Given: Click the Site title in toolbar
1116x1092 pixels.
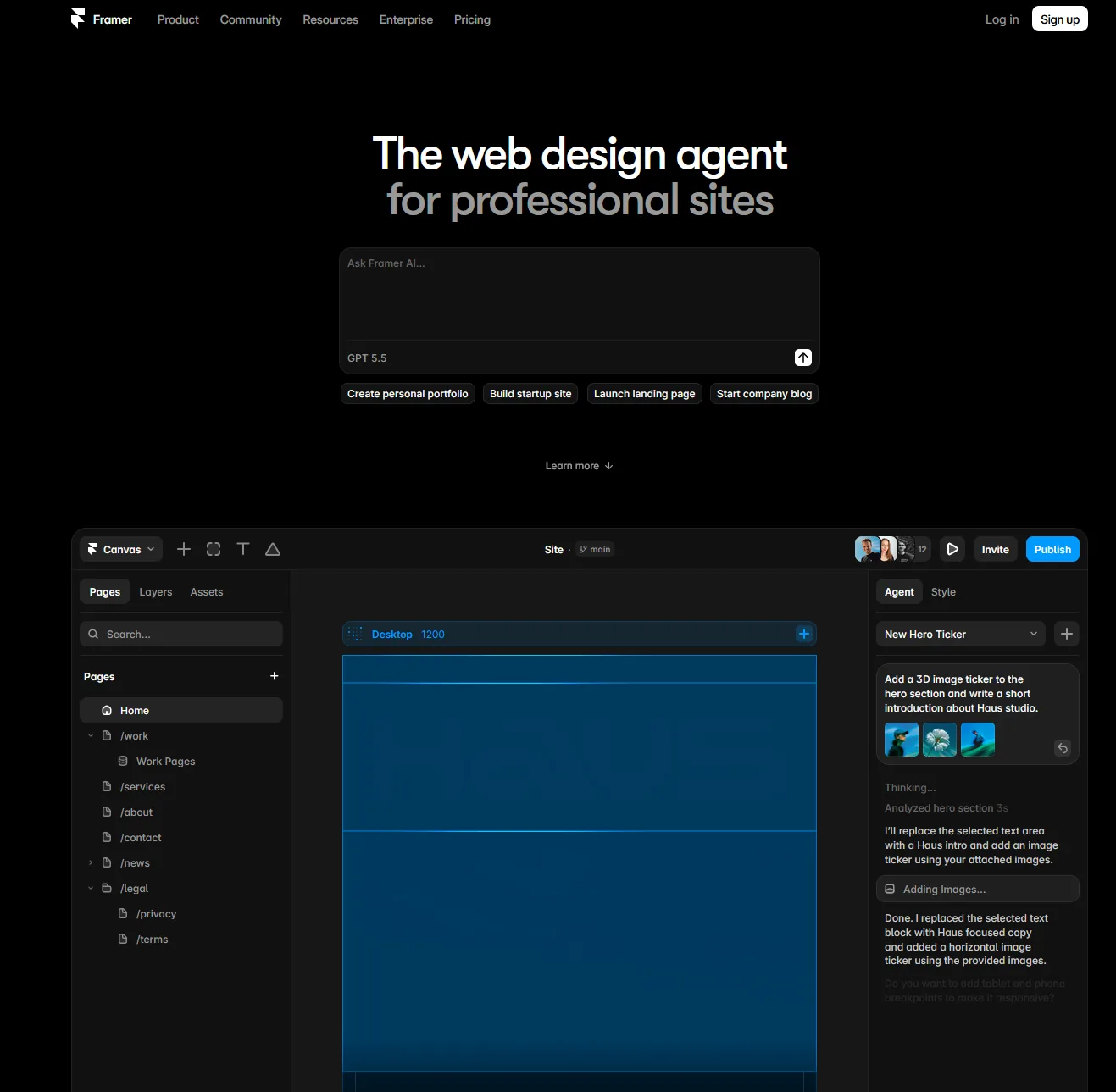Looking at the screenshot, I should pos(554,550).
